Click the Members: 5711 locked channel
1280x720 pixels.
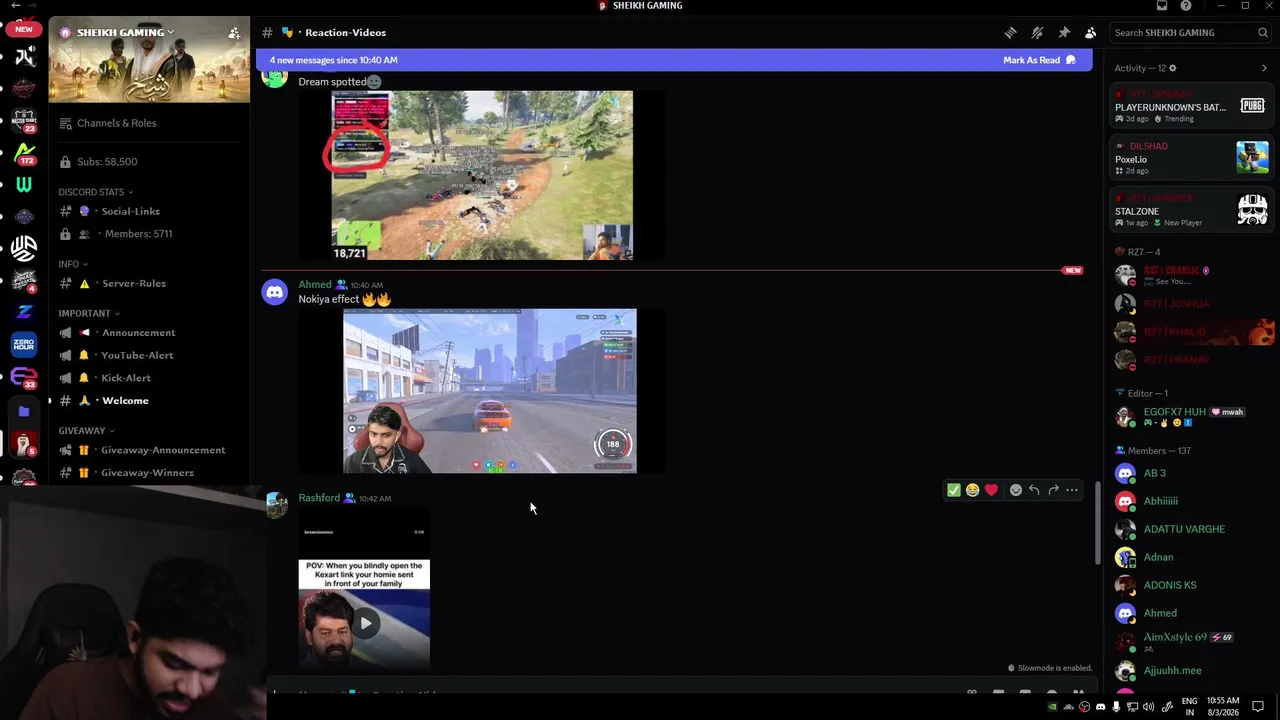coord(149,234)
